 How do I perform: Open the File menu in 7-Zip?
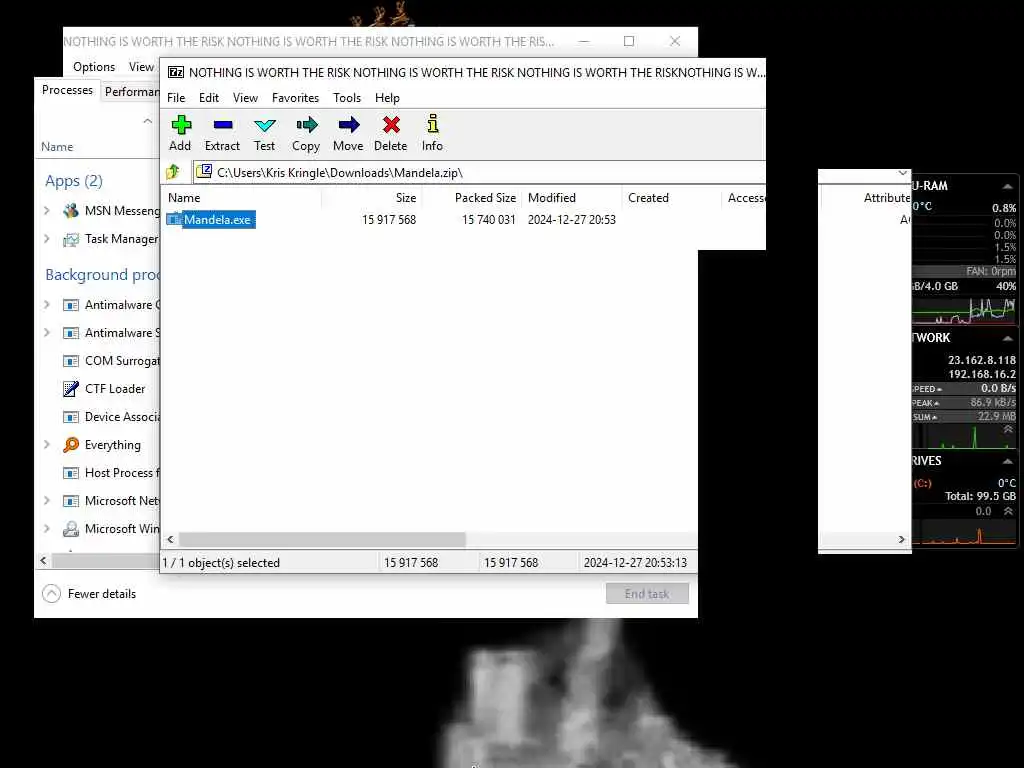tap(176, 97)
